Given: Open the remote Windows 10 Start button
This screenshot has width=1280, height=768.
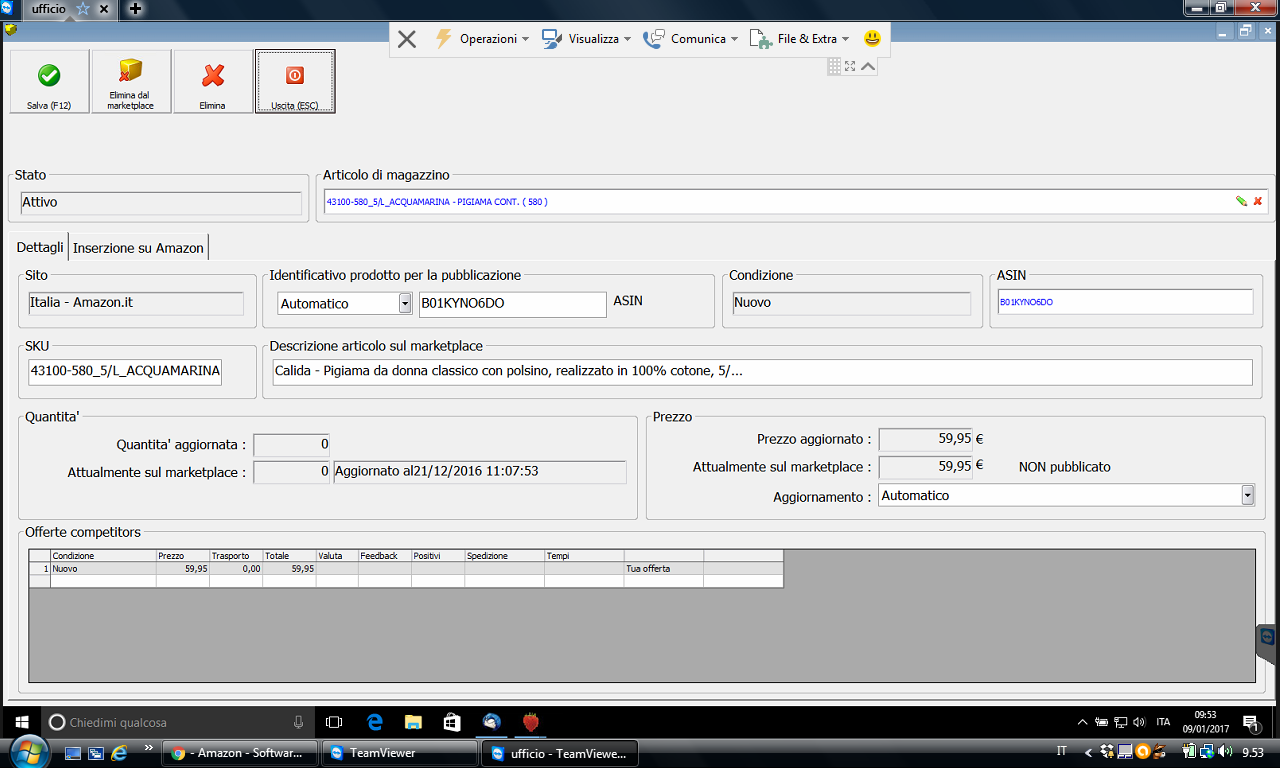Looking at the screenshot, I should (x=22, y=722).
